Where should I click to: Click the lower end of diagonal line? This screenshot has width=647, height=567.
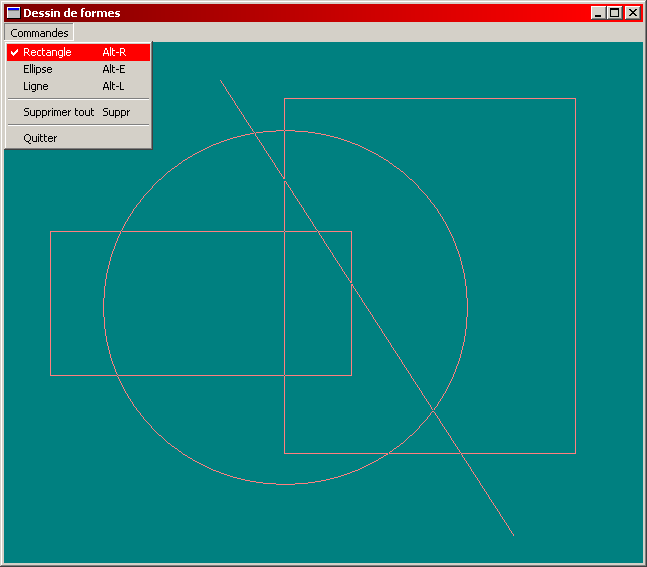tap(512, 534)
